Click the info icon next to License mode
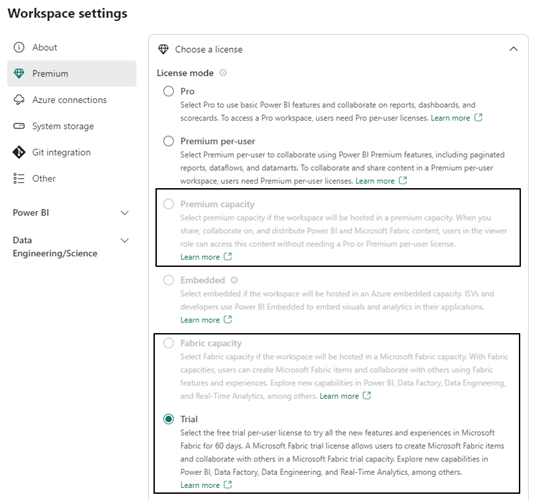Viewport: 534px width, 501px height. coord(223,73)
